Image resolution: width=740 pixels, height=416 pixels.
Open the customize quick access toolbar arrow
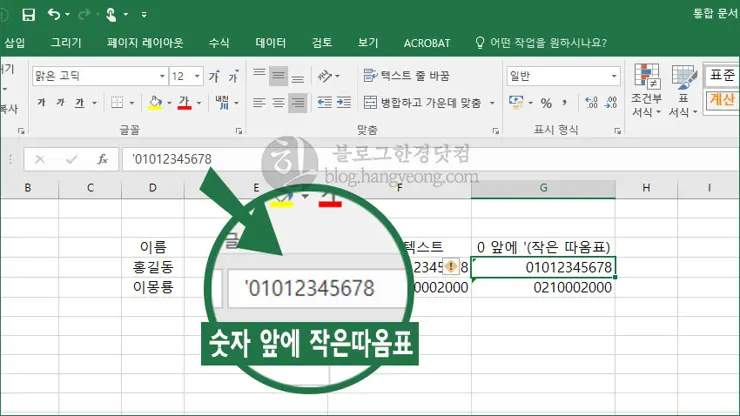144,15
